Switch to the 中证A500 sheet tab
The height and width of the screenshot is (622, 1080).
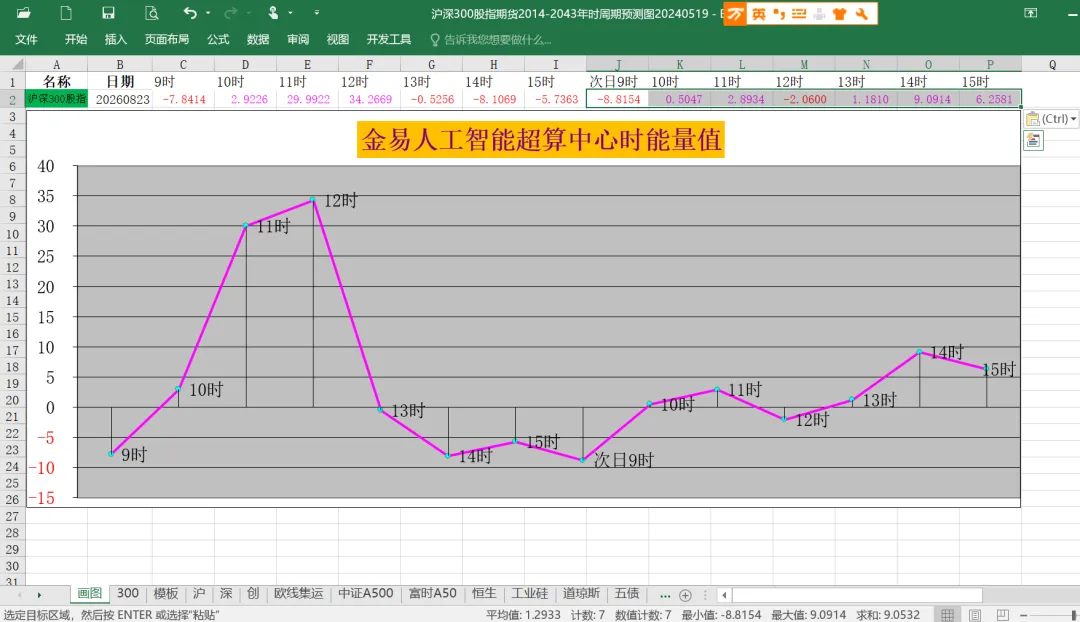[x=365, y=593]
